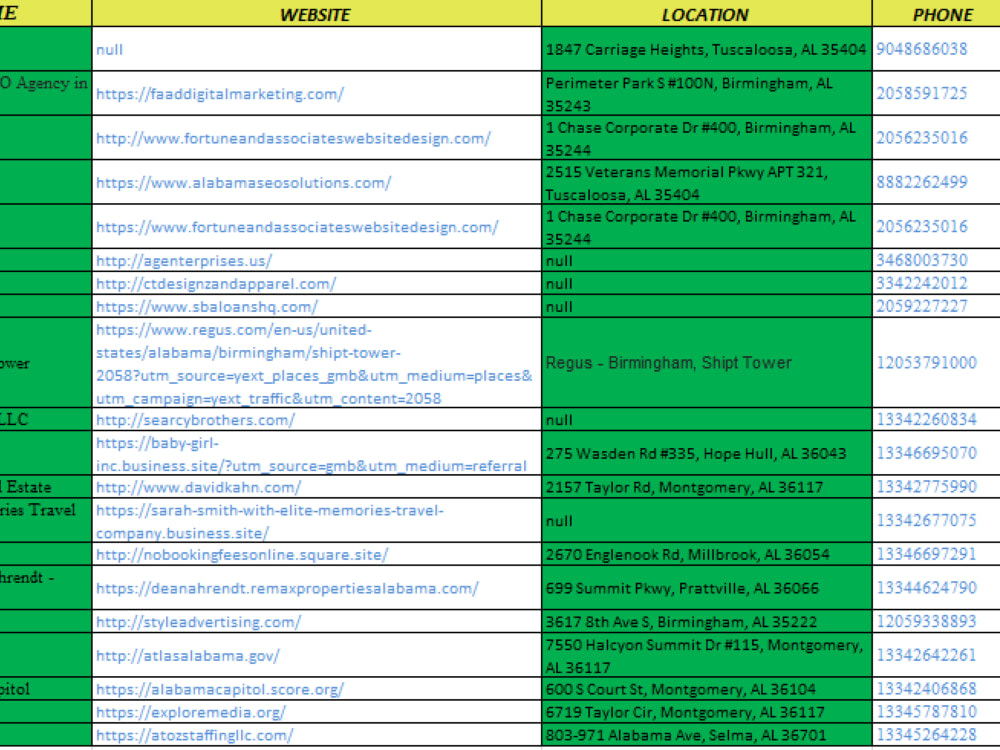Select phone number 13345264228

[x=927, y=735]
